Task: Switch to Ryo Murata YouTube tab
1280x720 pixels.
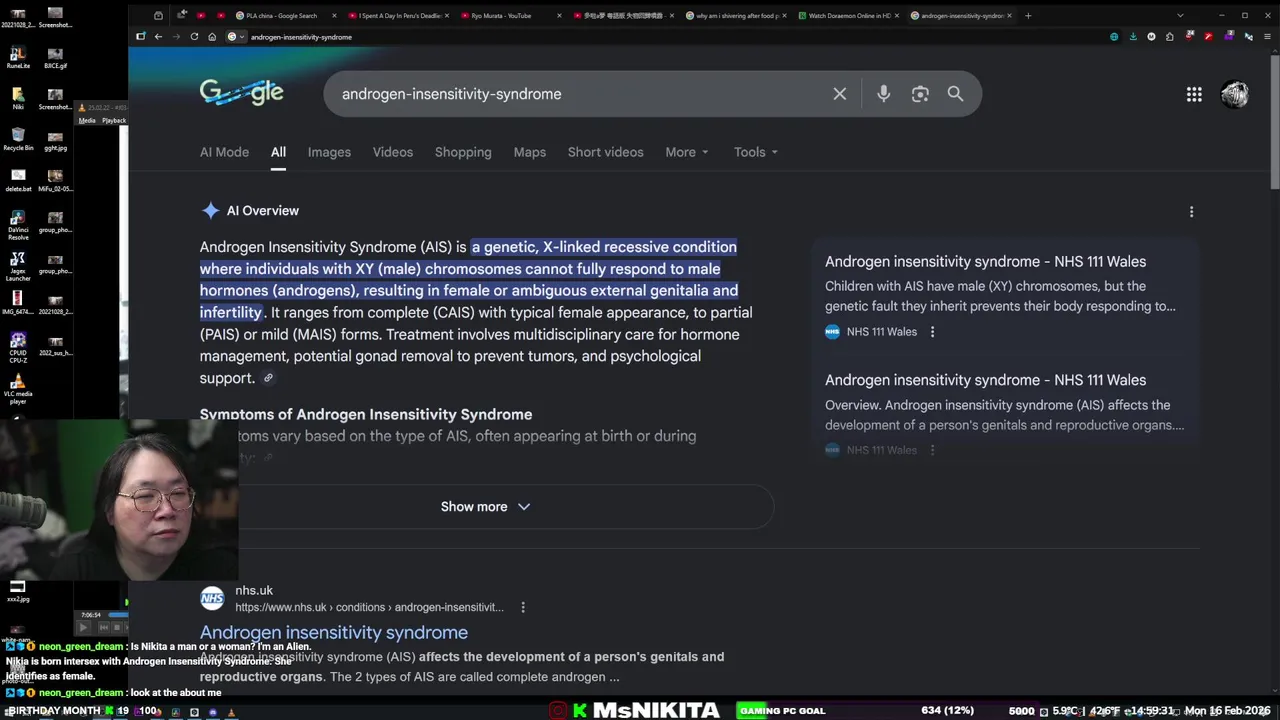Action: [x=511, y=15]
